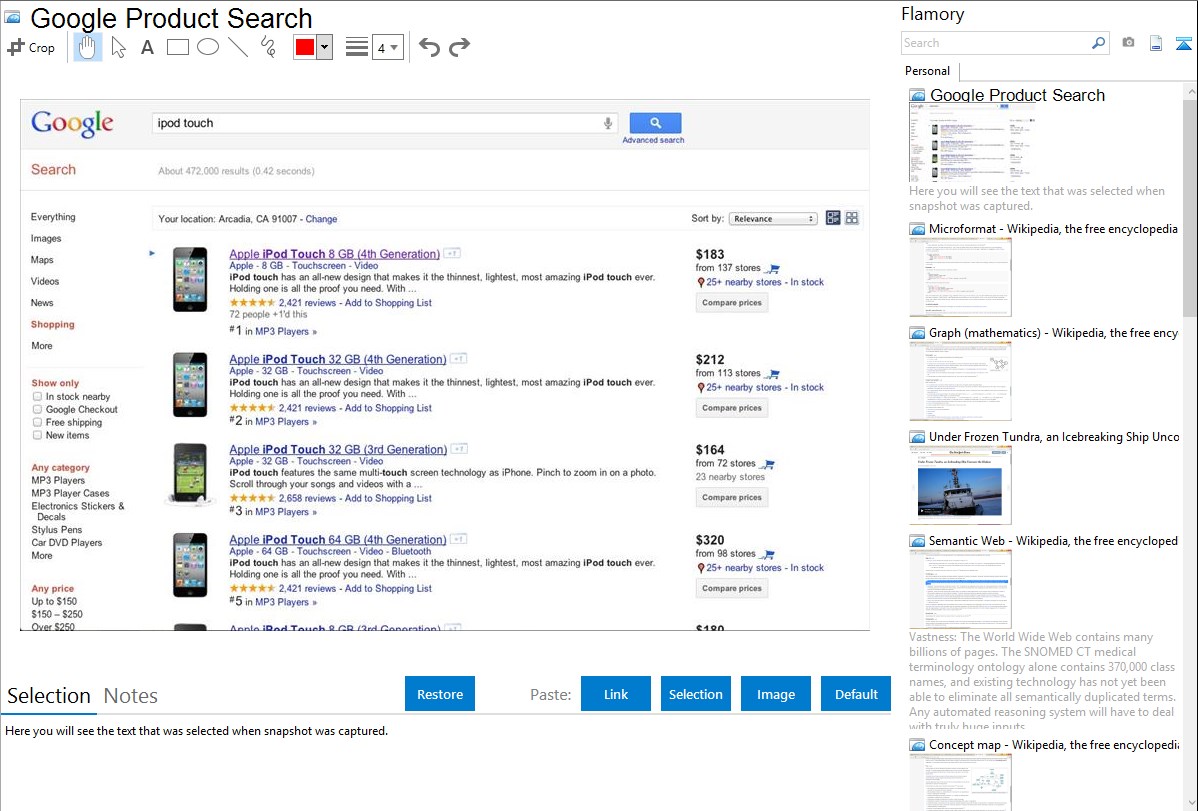
Task: Click the microphone voice search icon
Action: (608, 123)
